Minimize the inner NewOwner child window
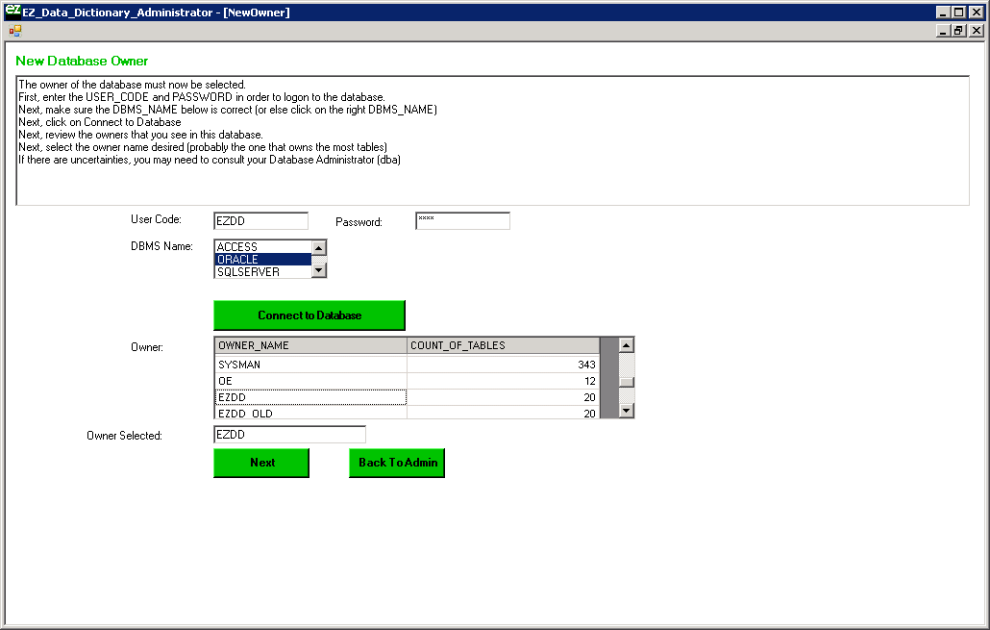 pos(943,31)
